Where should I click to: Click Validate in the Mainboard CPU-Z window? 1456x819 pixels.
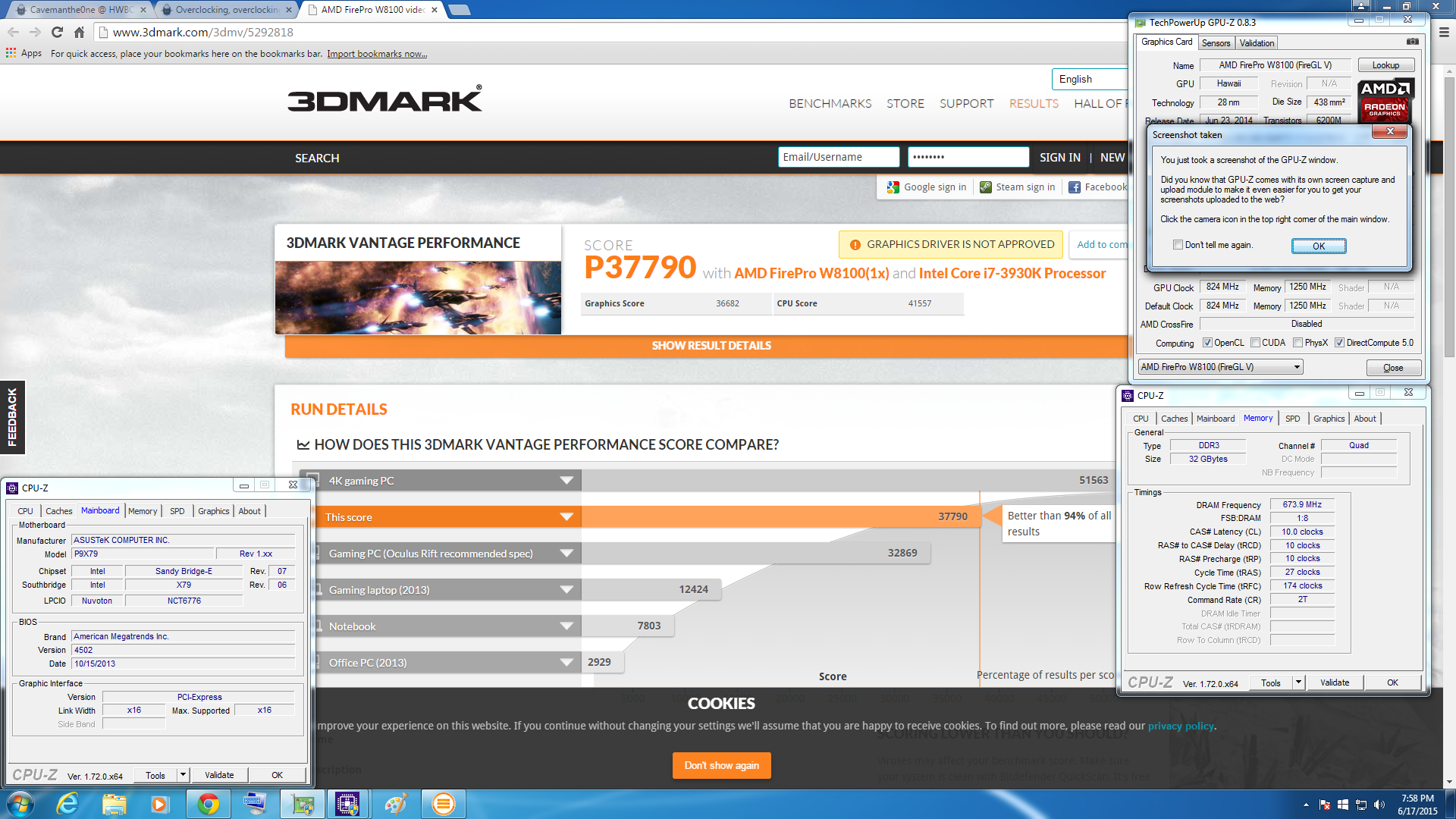point(219,775)
